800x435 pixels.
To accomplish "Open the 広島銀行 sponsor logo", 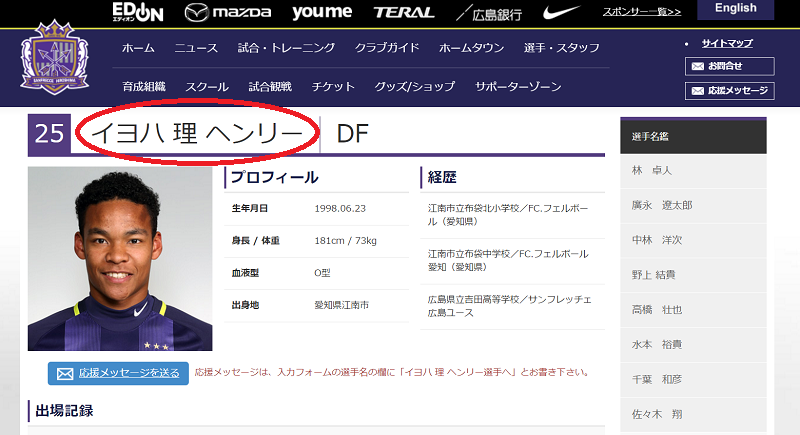I will coord(489,14).
